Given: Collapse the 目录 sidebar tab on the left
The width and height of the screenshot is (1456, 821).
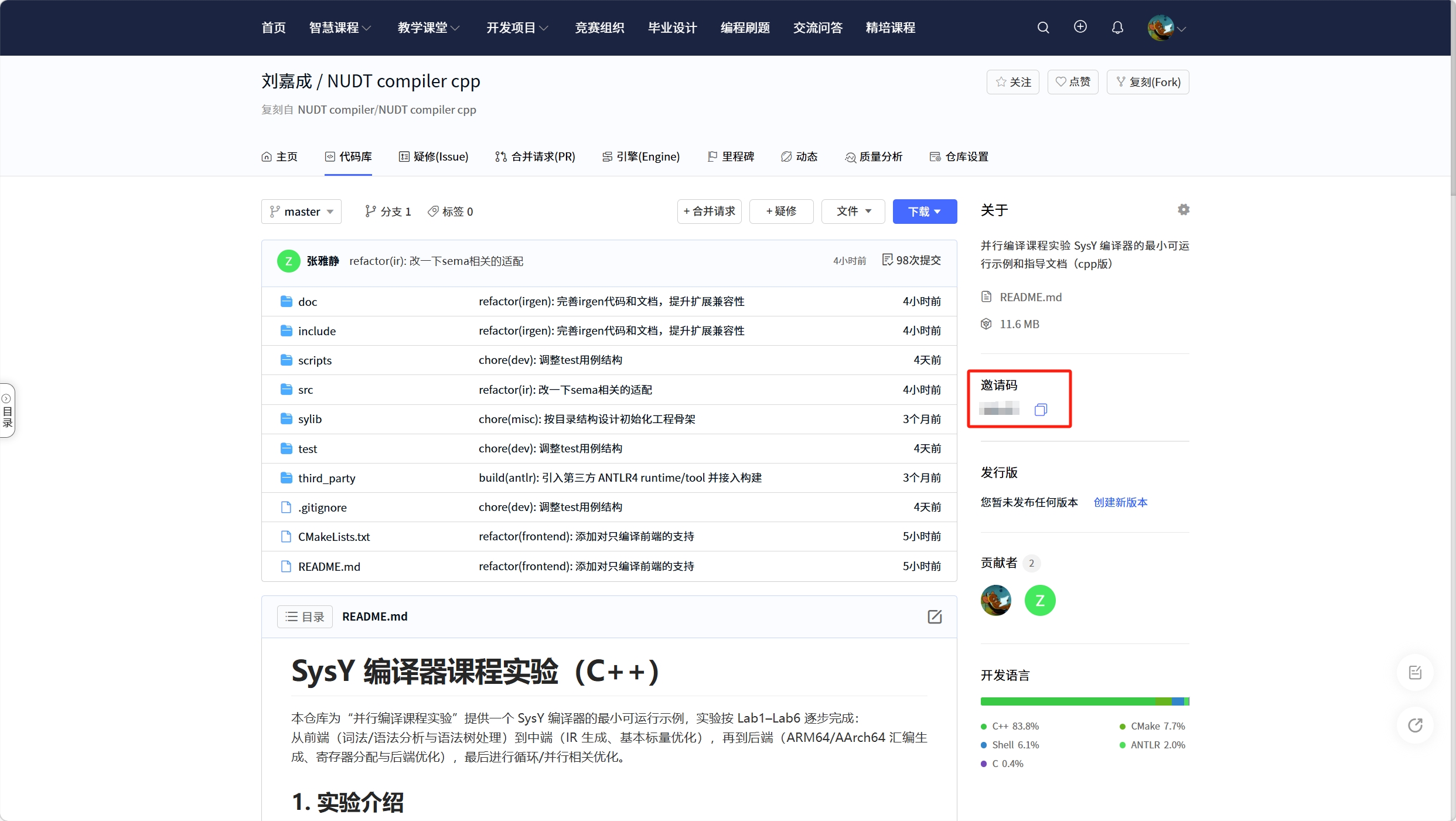Looking at the screenshot, I should point(8,410).
